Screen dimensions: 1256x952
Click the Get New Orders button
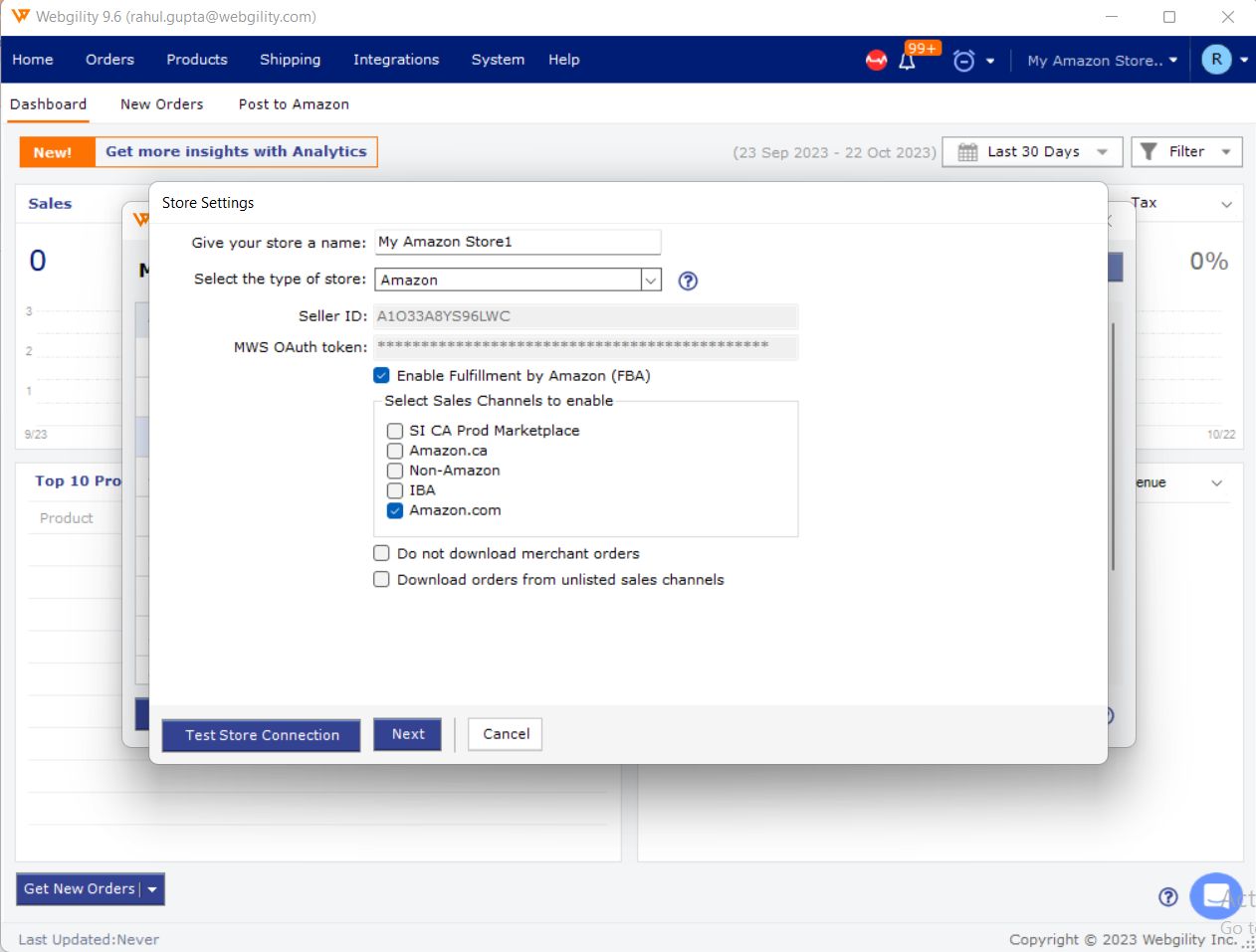point(80,889)
